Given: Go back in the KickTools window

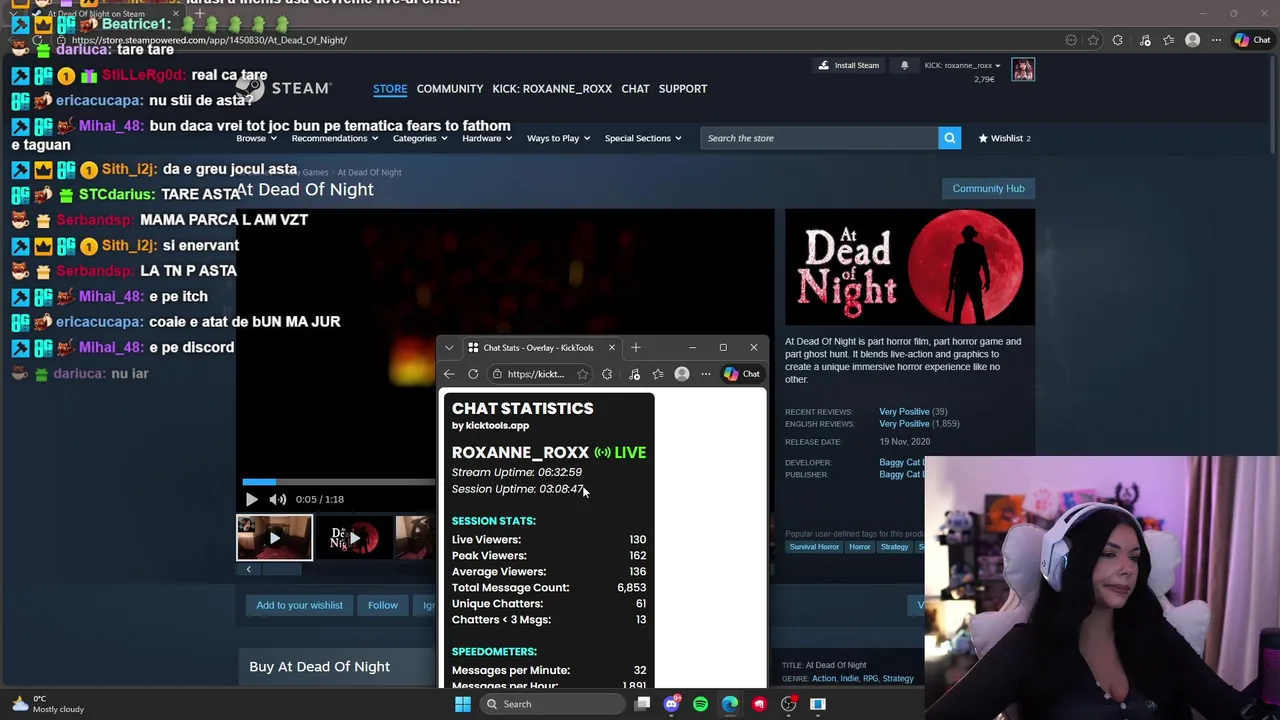Looking at the screenshot, I should [449, 374].
